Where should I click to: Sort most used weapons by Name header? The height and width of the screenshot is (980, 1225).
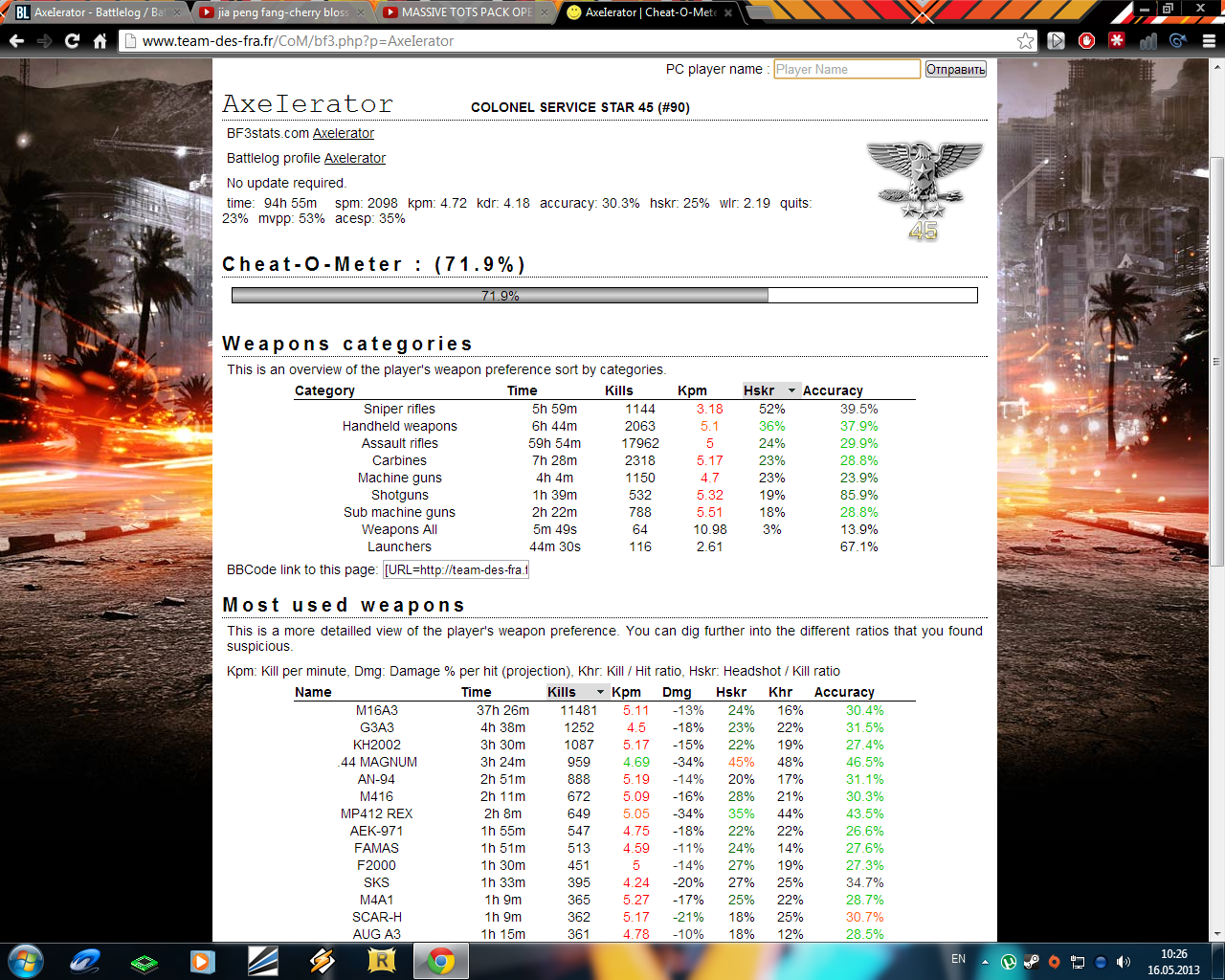tap(313, 692)
